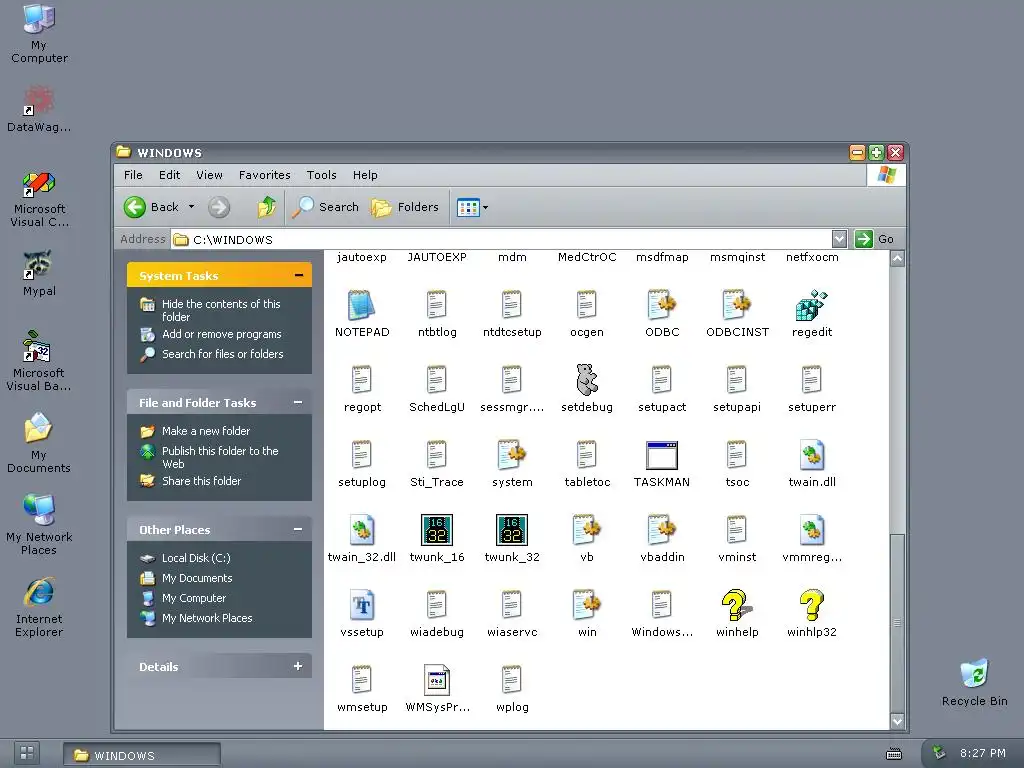Expand the Details panel

(x=298, y=666)
